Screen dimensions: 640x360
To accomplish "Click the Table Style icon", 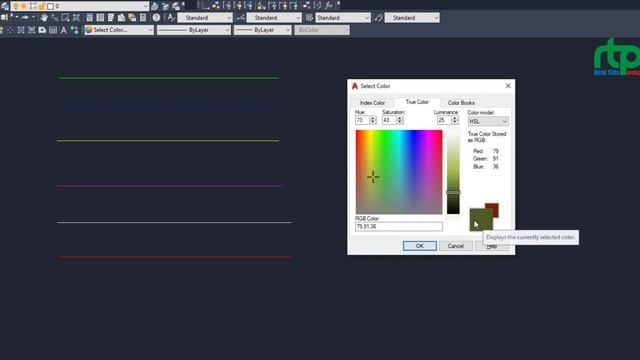I will coord(309,18).
